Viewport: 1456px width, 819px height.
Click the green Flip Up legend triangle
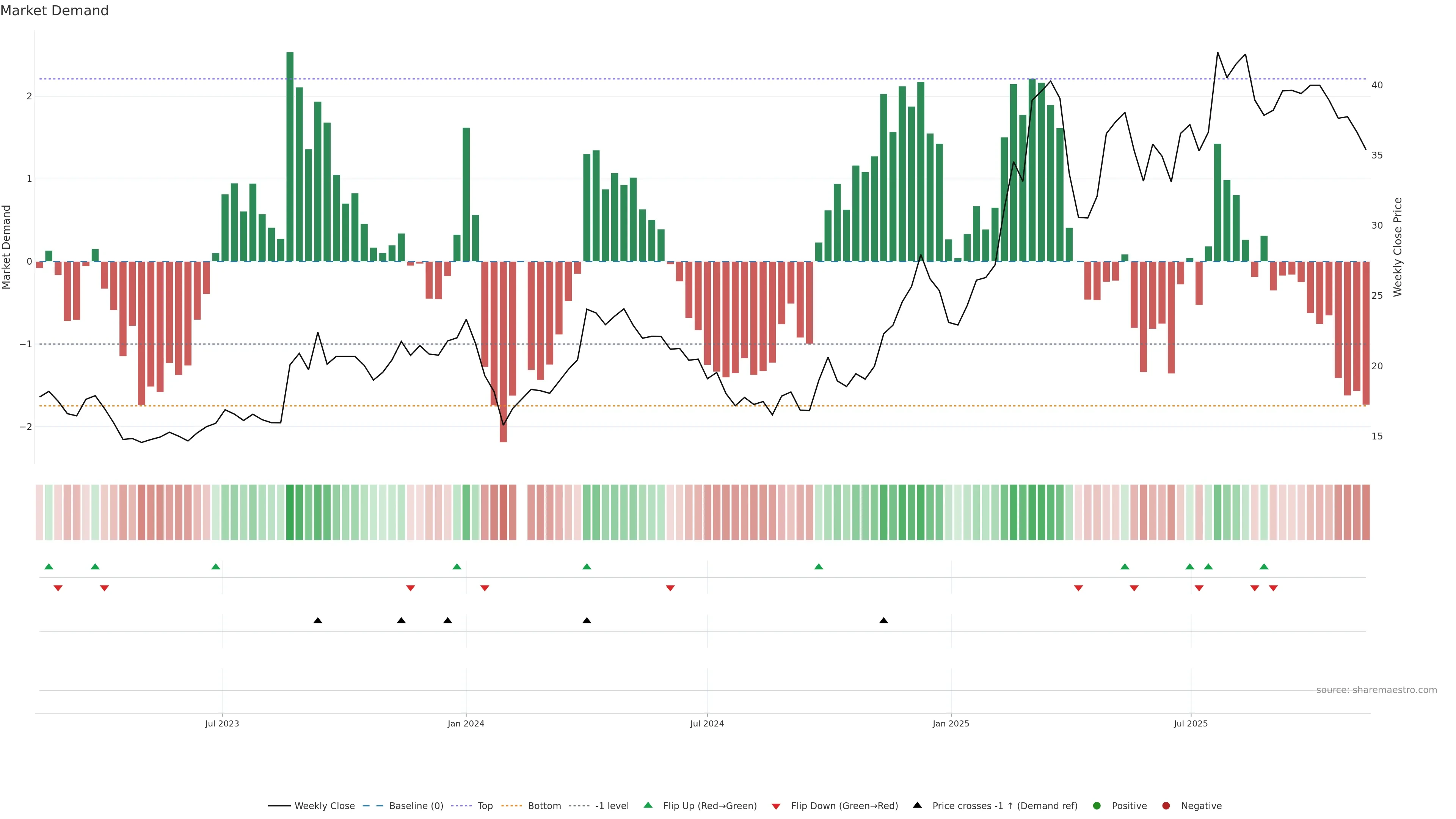point(648,805)
